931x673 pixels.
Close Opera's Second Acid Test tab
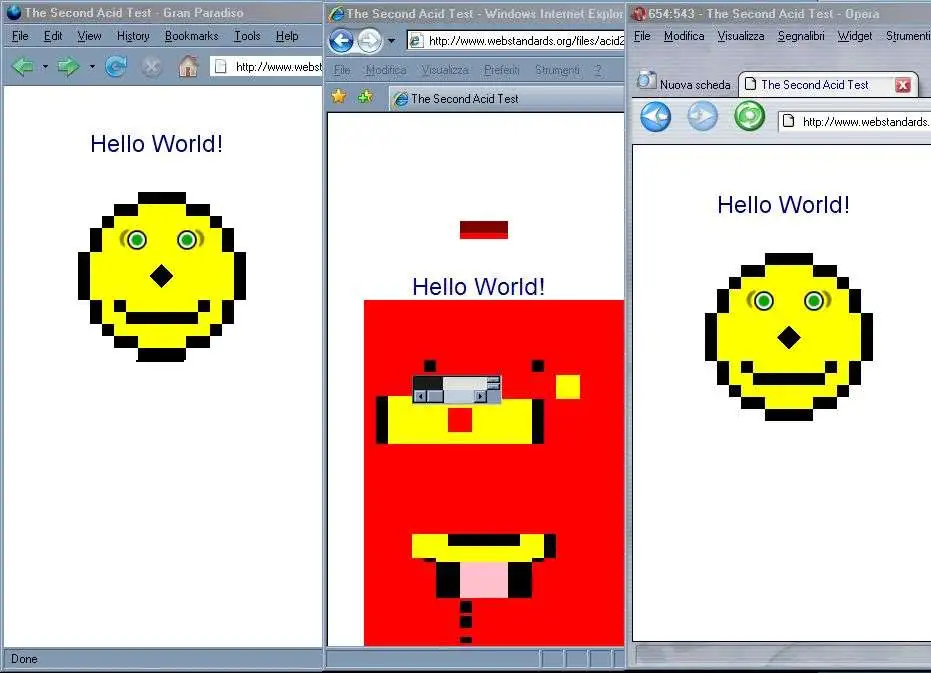pyautogui.click(x=903, y=85)
